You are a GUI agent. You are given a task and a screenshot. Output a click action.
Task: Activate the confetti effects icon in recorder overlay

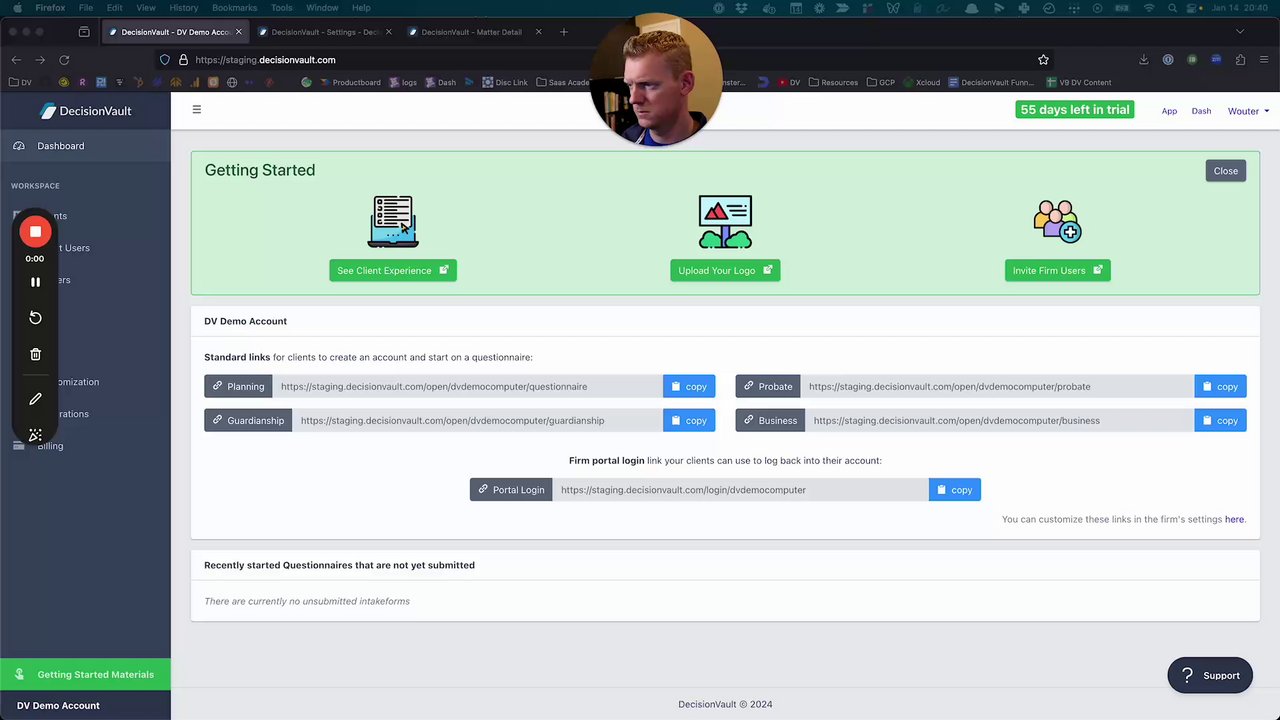[x=35, y=435]
